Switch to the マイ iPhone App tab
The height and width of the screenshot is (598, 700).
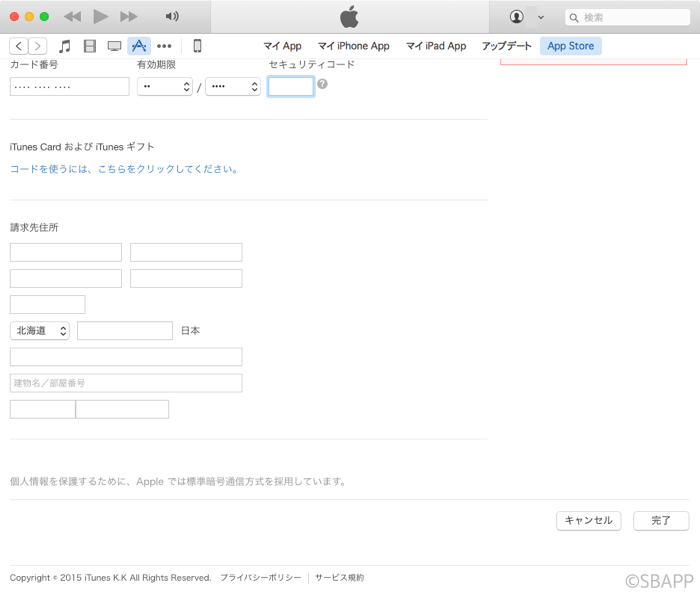[353, 46]
